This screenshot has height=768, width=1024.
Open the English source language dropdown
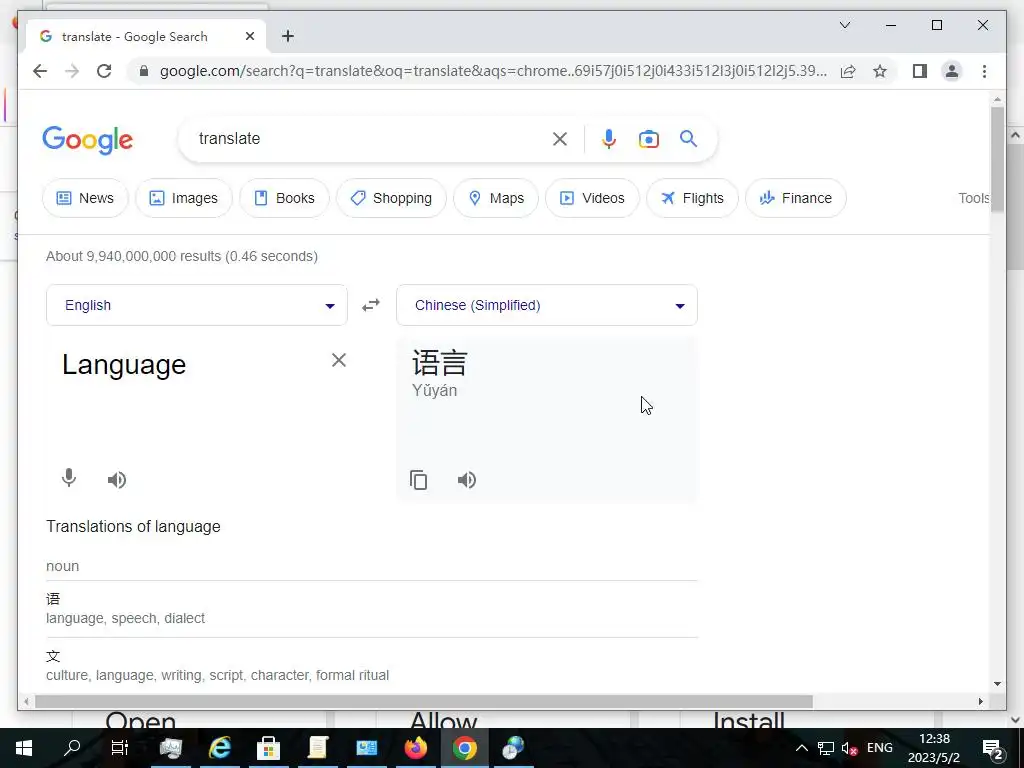[197, 305]
